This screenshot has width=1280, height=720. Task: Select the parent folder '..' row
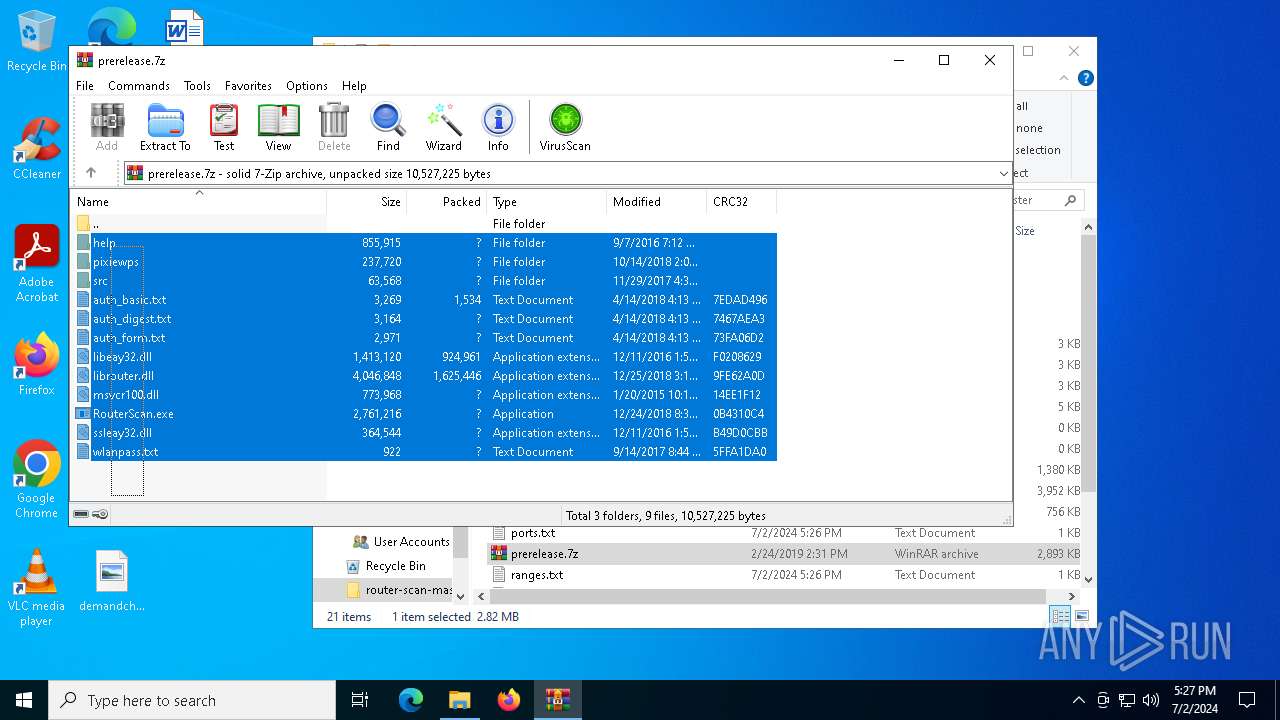pos(424,224)
